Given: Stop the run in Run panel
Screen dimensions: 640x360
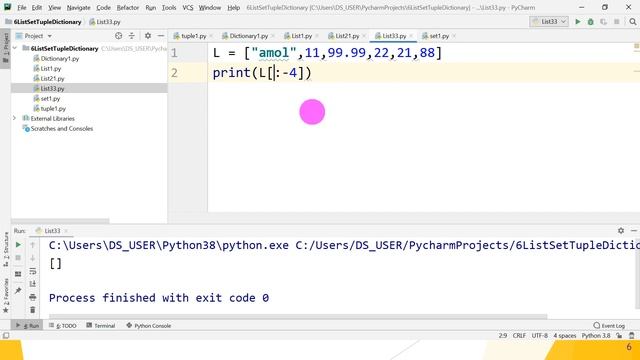Looking at the screenshot, I should pos(18,258).
